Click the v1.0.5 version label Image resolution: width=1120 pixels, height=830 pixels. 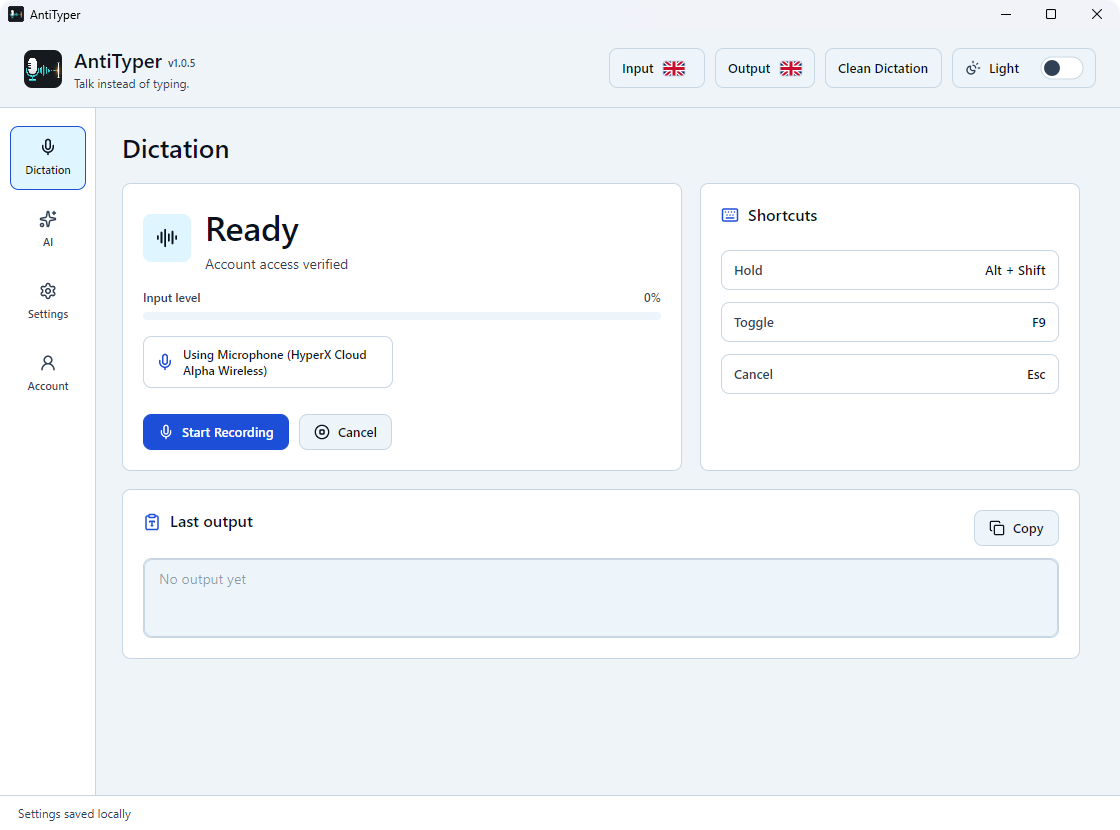pyautogui.click(x=181, y=63)
